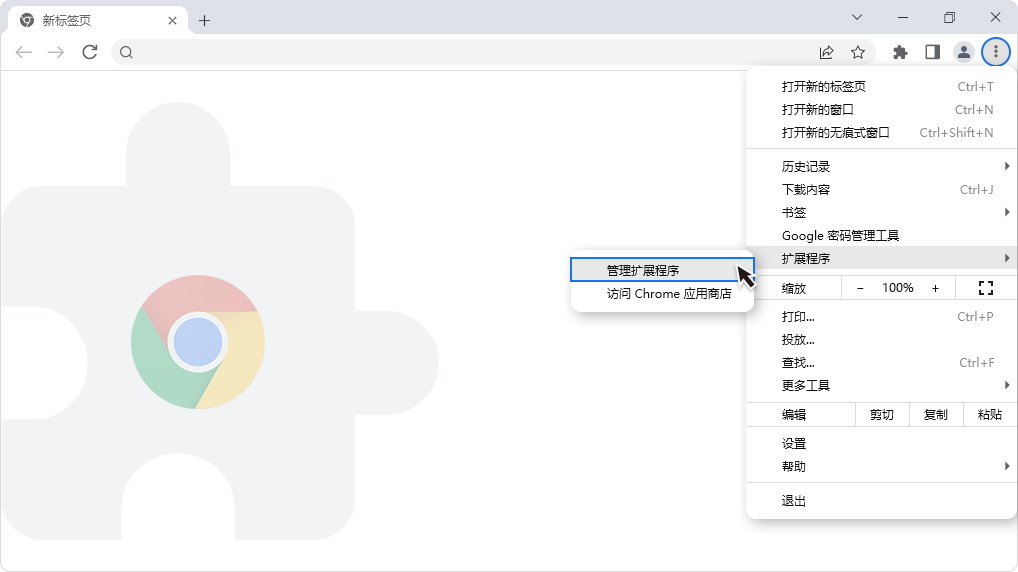Image resolution: width=1018 pixels, height=572 pixels.
Task: Choose 打开新的无痕式窗口 menu item
Action: point(881,132)
